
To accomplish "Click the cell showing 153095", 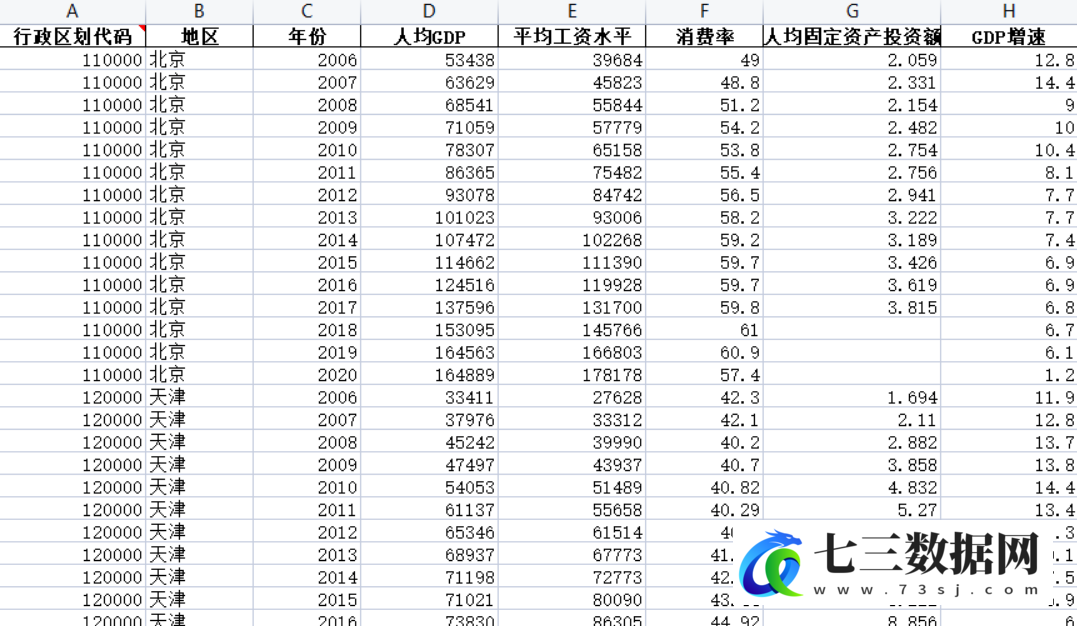I will click(429, 330).
